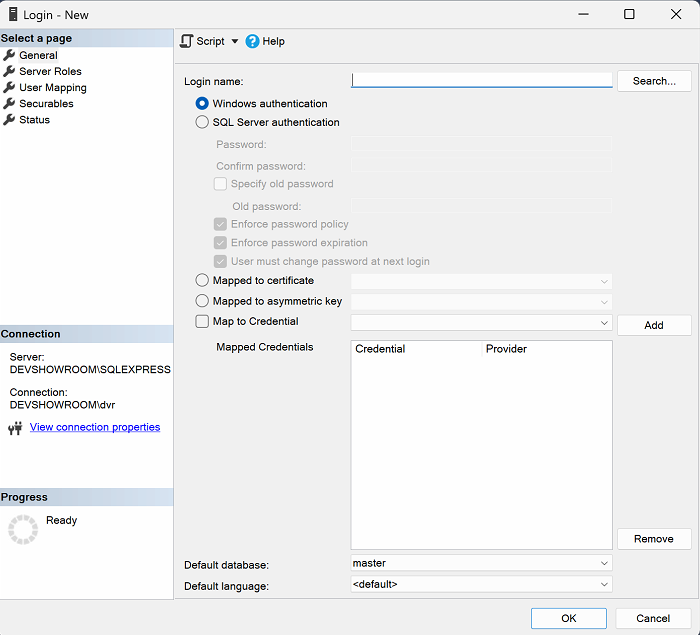
Task: Click the wrench icon beside User Mapping
Action: coord(10,87)
